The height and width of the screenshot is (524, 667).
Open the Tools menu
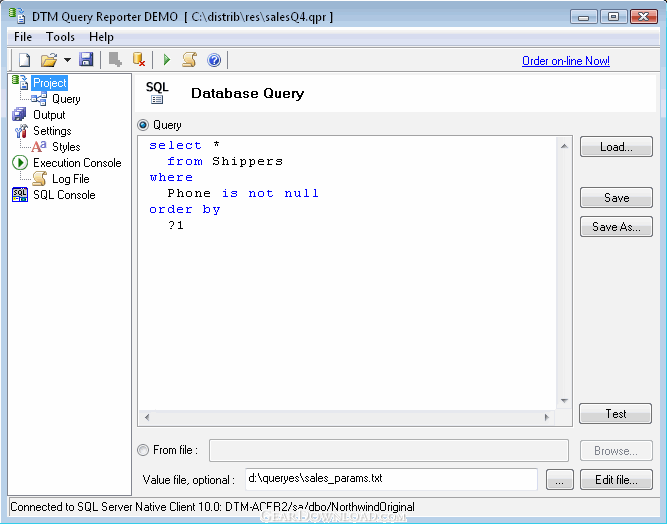tap(60, 37)
